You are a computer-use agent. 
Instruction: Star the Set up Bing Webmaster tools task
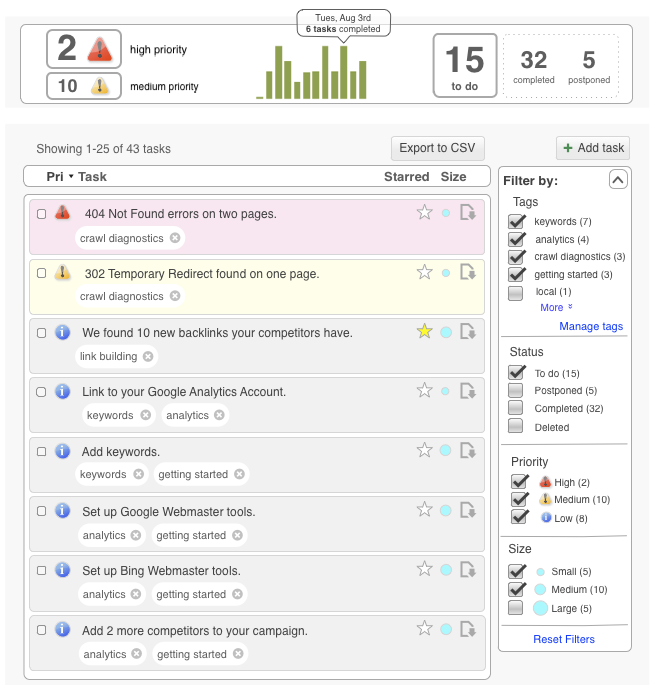[424, 570]
